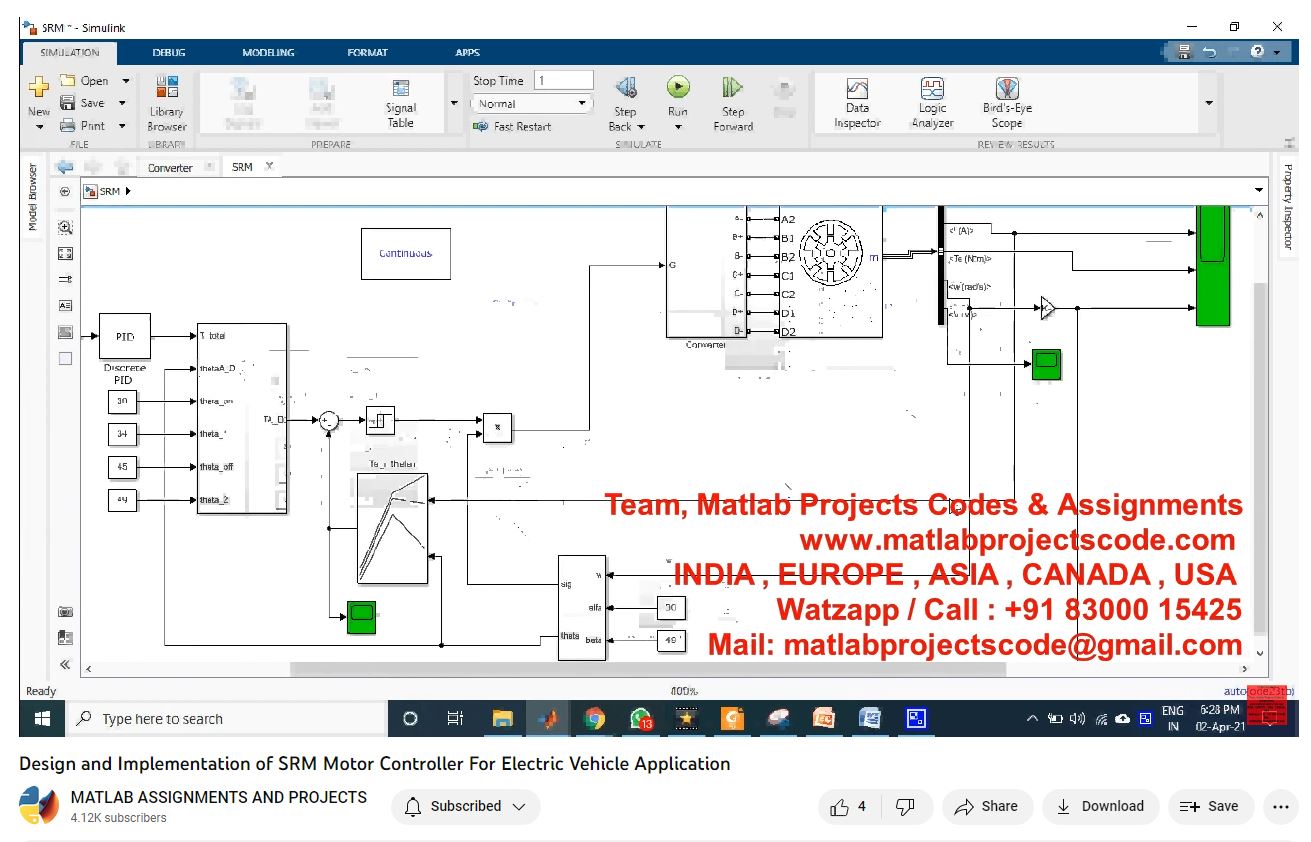Open the Bird's-Eye Scope
The width and height of the screenshot is (1311, 842).
1007,103
